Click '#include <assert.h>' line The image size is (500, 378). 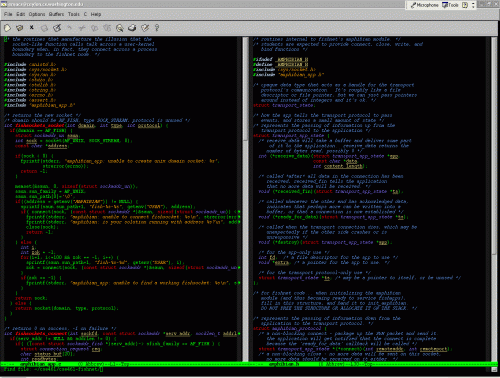pos(30,100)
